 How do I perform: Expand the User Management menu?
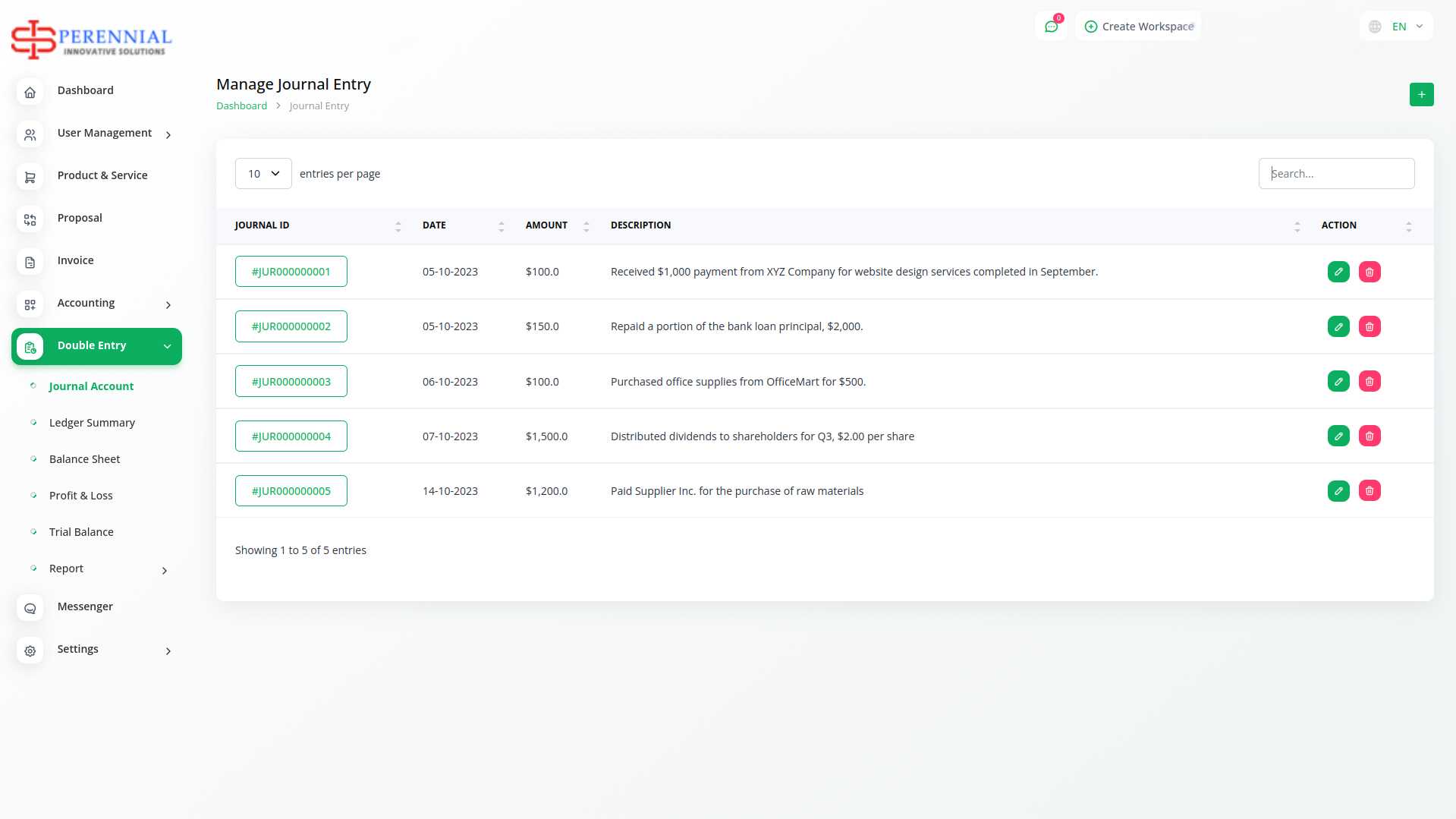click(105, 134)
